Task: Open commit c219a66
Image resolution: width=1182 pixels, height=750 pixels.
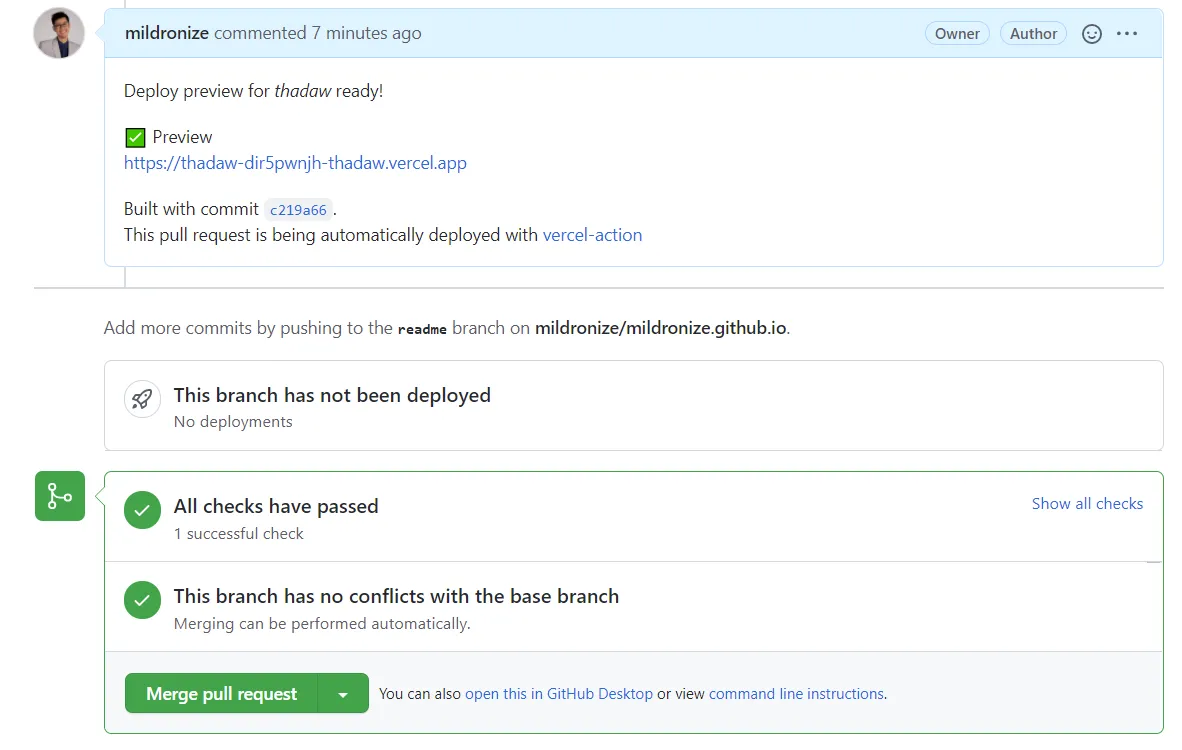Action: pyautogui.click(x=298, y=210)
